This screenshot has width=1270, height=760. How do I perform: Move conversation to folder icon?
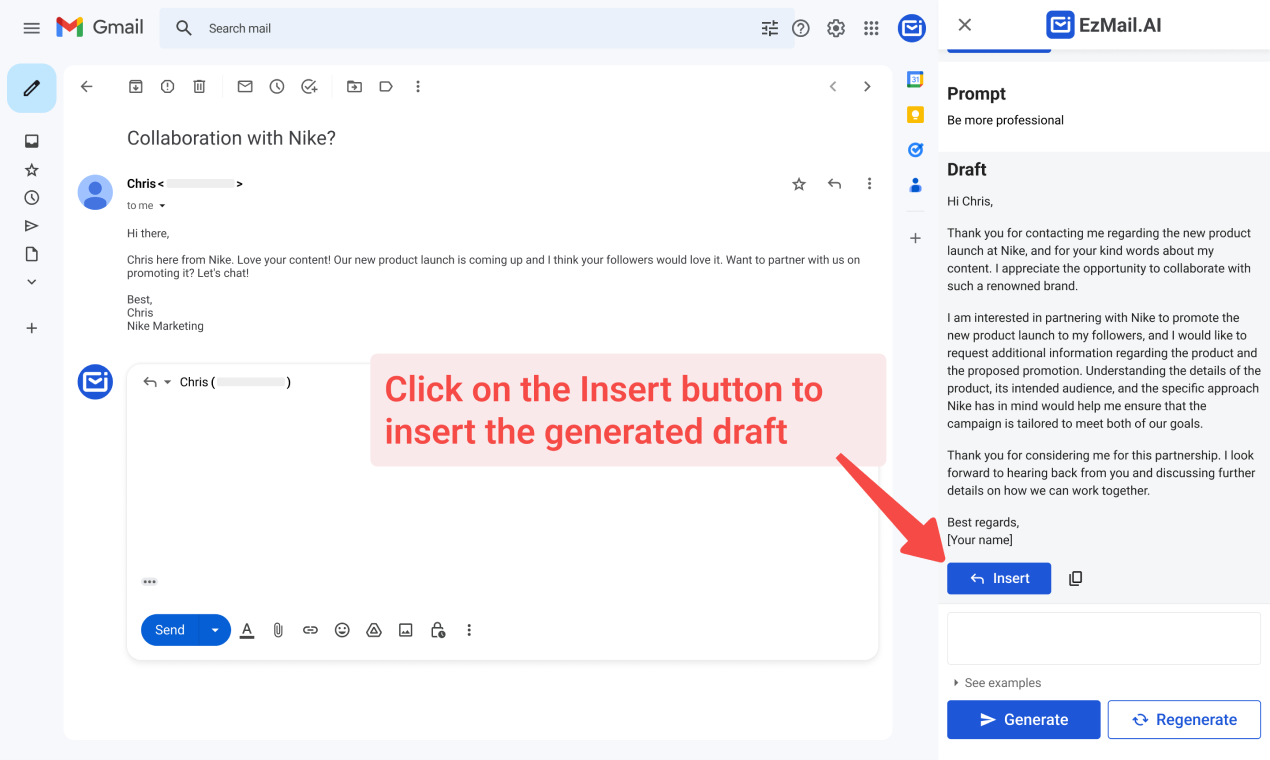354,87
